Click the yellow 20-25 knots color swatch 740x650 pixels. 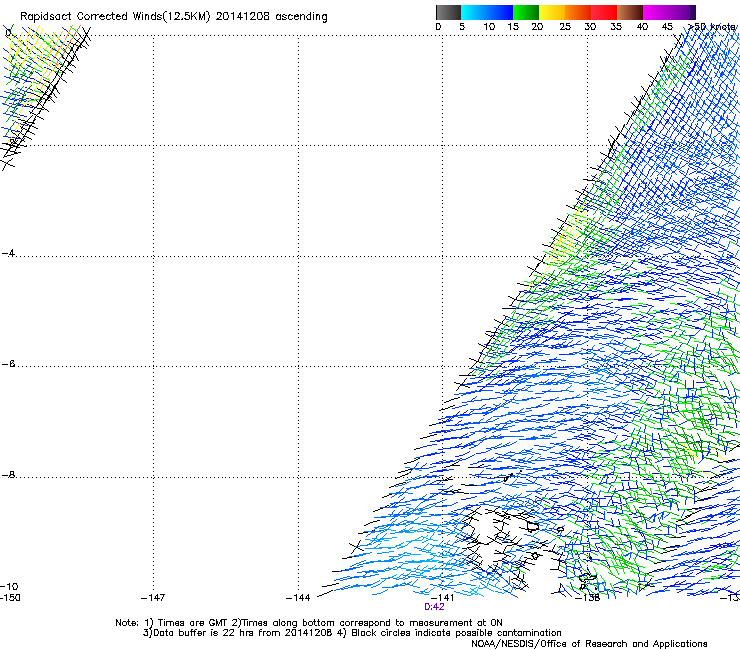[x=552, y=12]
